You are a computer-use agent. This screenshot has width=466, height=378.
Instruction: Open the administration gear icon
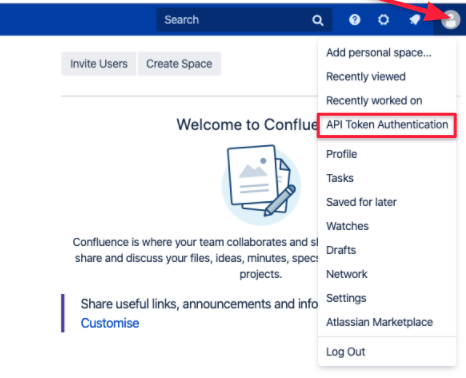pyautogui.click(x=383, y=20)
